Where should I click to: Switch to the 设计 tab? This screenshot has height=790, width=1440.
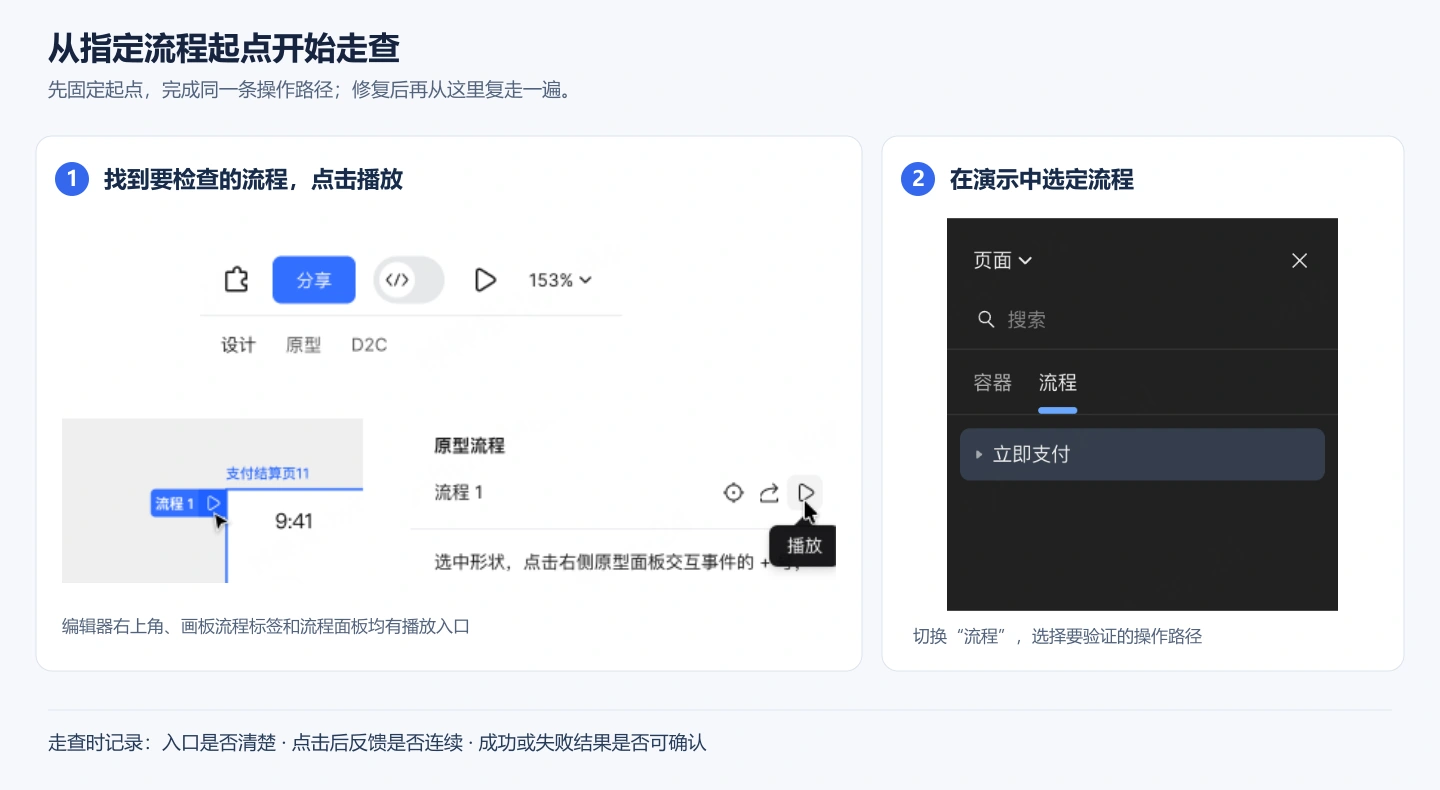pos(238,345)
